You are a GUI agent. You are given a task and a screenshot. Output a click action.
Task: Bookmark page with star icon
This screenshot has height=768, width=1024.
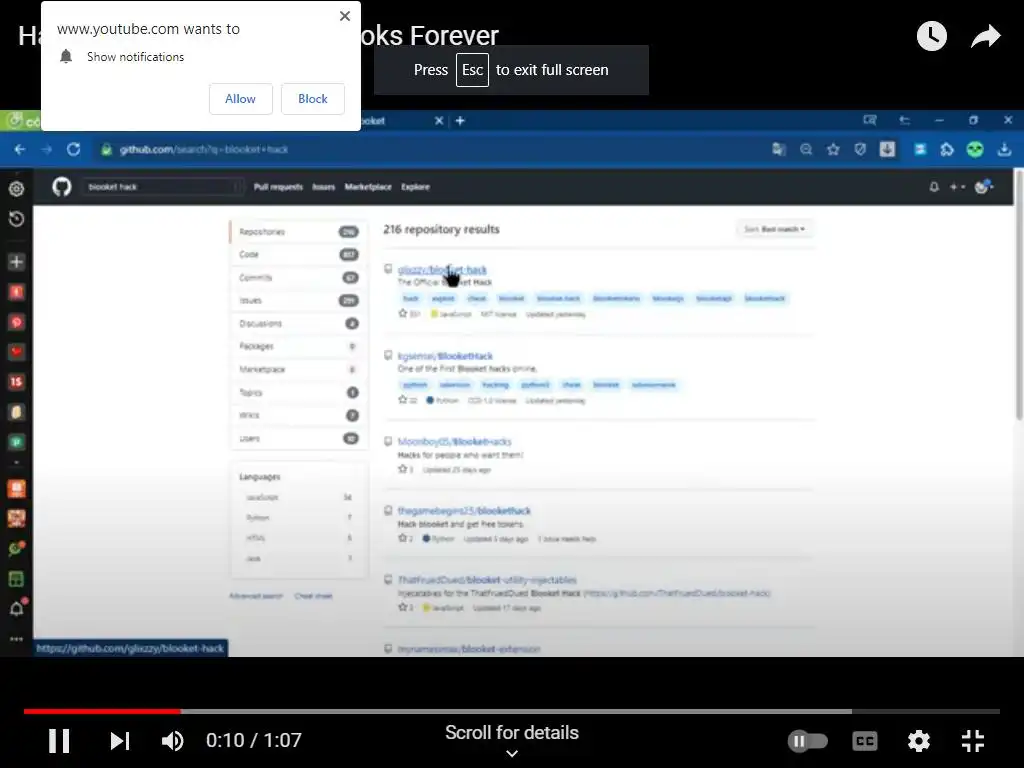pos(833,150)
